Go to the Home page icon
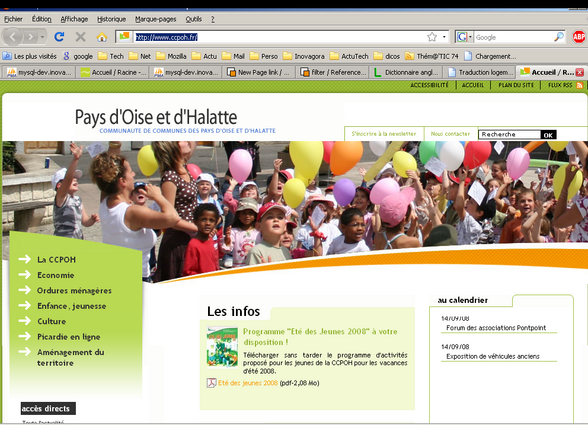 pos(102,37)
